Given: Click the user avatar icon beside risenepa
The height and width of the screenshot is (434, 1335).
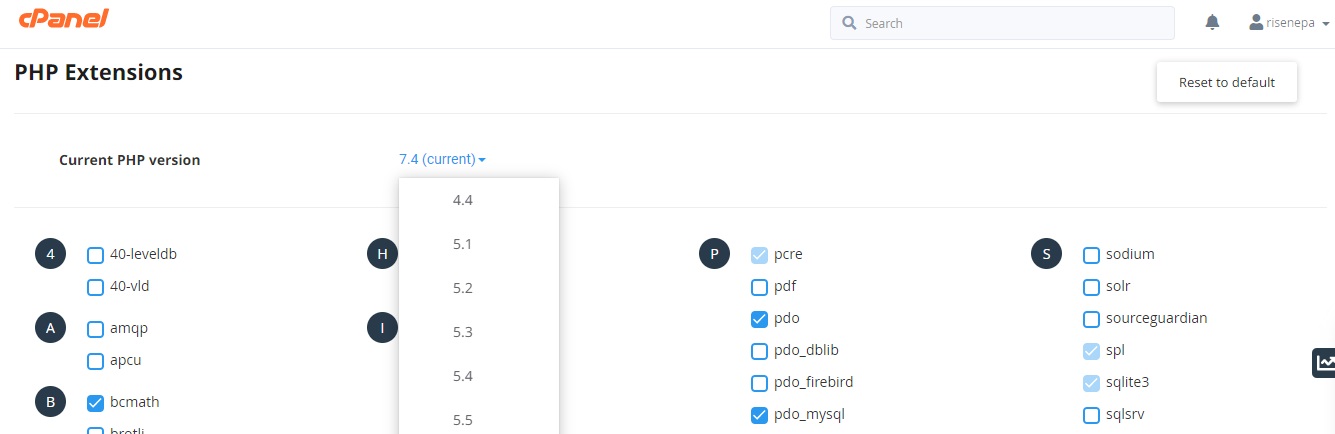Looking at the screenshot, I should 1256,22.
